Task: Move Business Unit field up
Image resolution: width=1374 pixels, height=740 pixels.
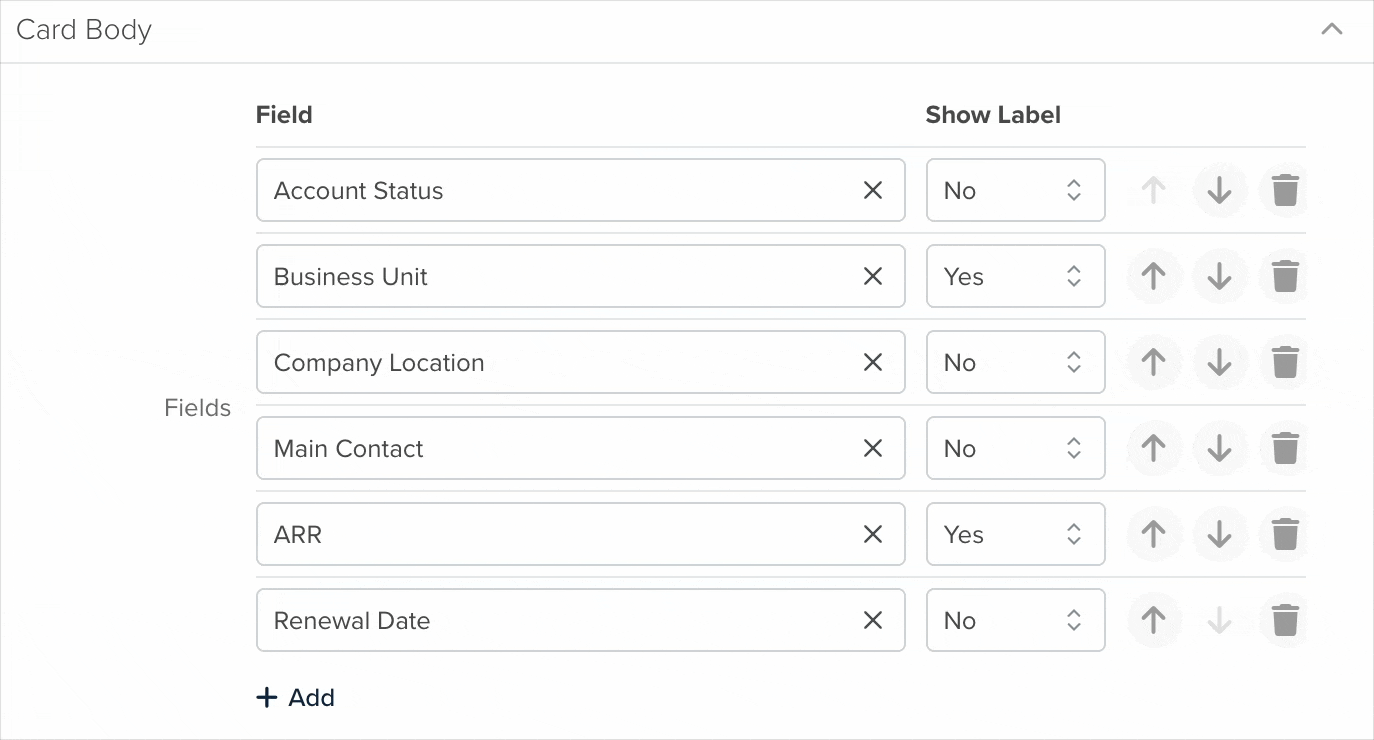Action: pyautogui.click(x=1154, y=276)
